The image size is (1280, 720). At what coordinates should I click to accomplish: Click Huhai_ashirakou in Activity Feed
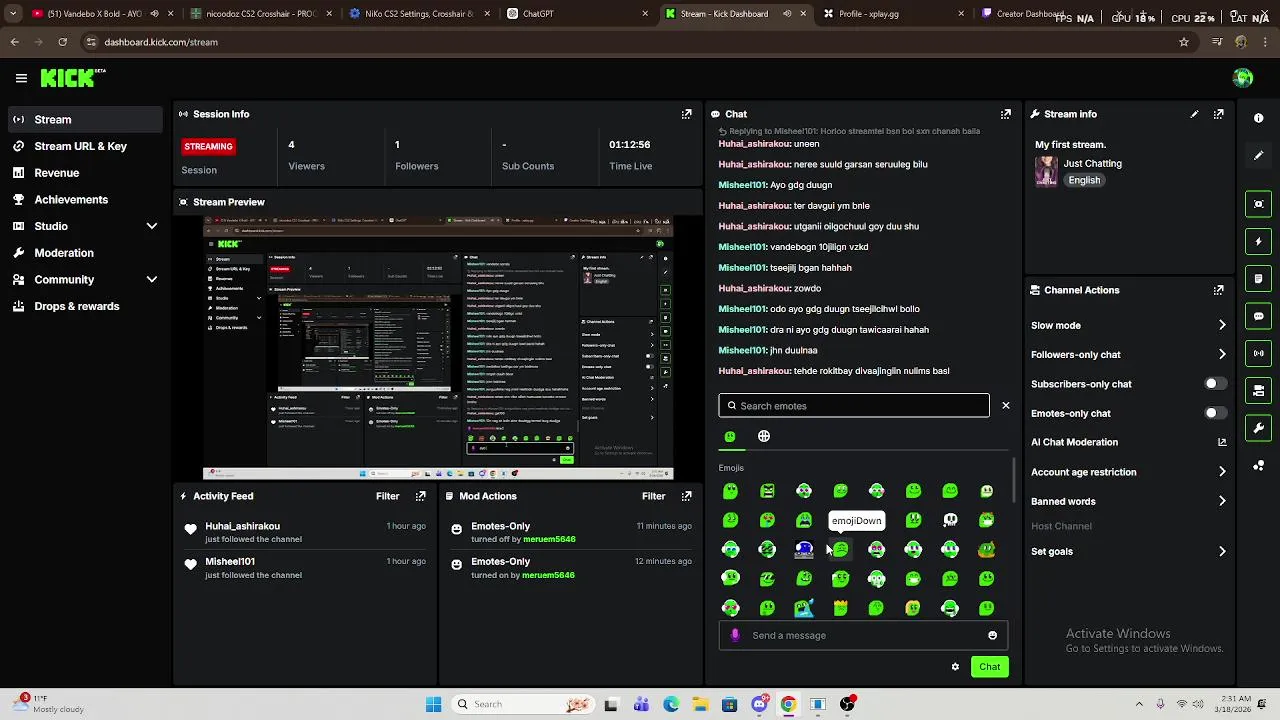(242, 526)
